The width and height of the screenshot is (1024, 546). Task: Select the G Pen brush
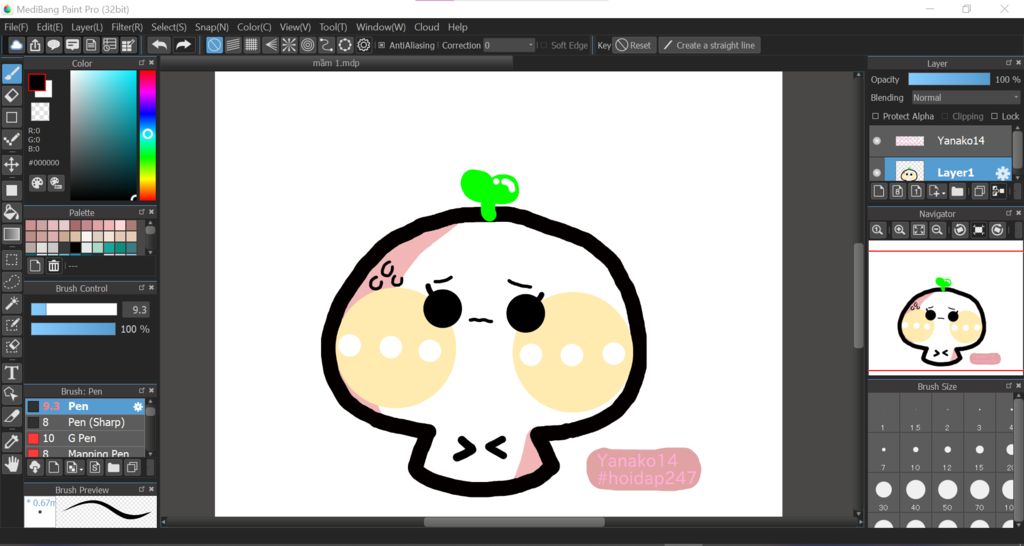click(85, 438)
